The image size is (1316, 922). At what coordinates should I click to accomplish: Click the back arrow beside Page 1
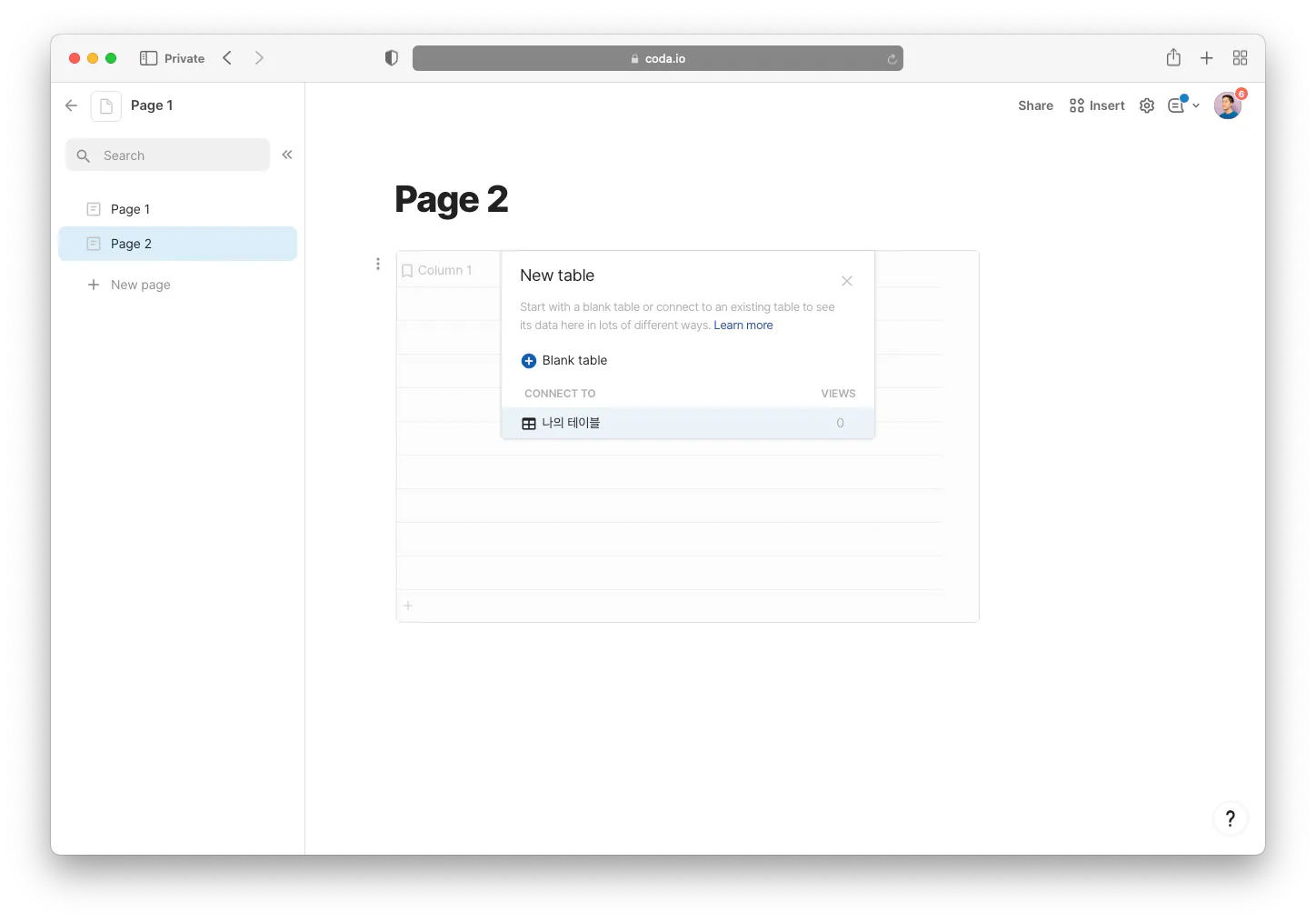click(71, 105)
